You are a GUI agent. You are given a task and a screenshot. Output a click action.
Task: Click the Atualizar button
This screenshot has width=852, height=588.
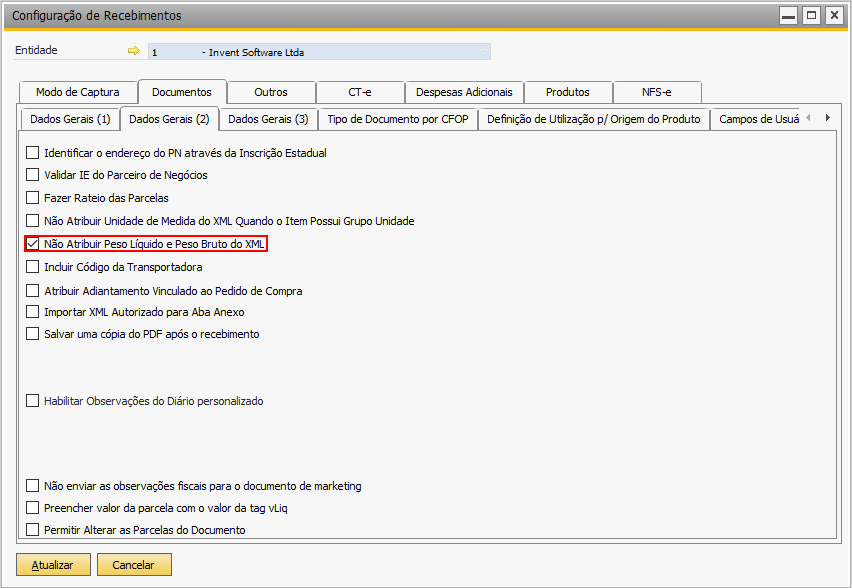pos(53,565)
